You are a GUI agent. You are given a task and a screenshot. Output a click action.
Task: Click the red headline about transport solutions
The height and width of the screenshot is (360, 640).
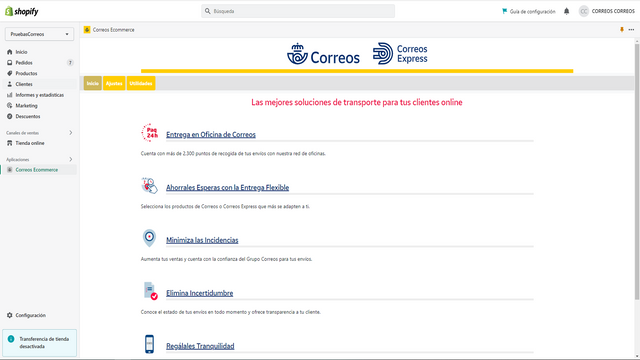[357, 102]
